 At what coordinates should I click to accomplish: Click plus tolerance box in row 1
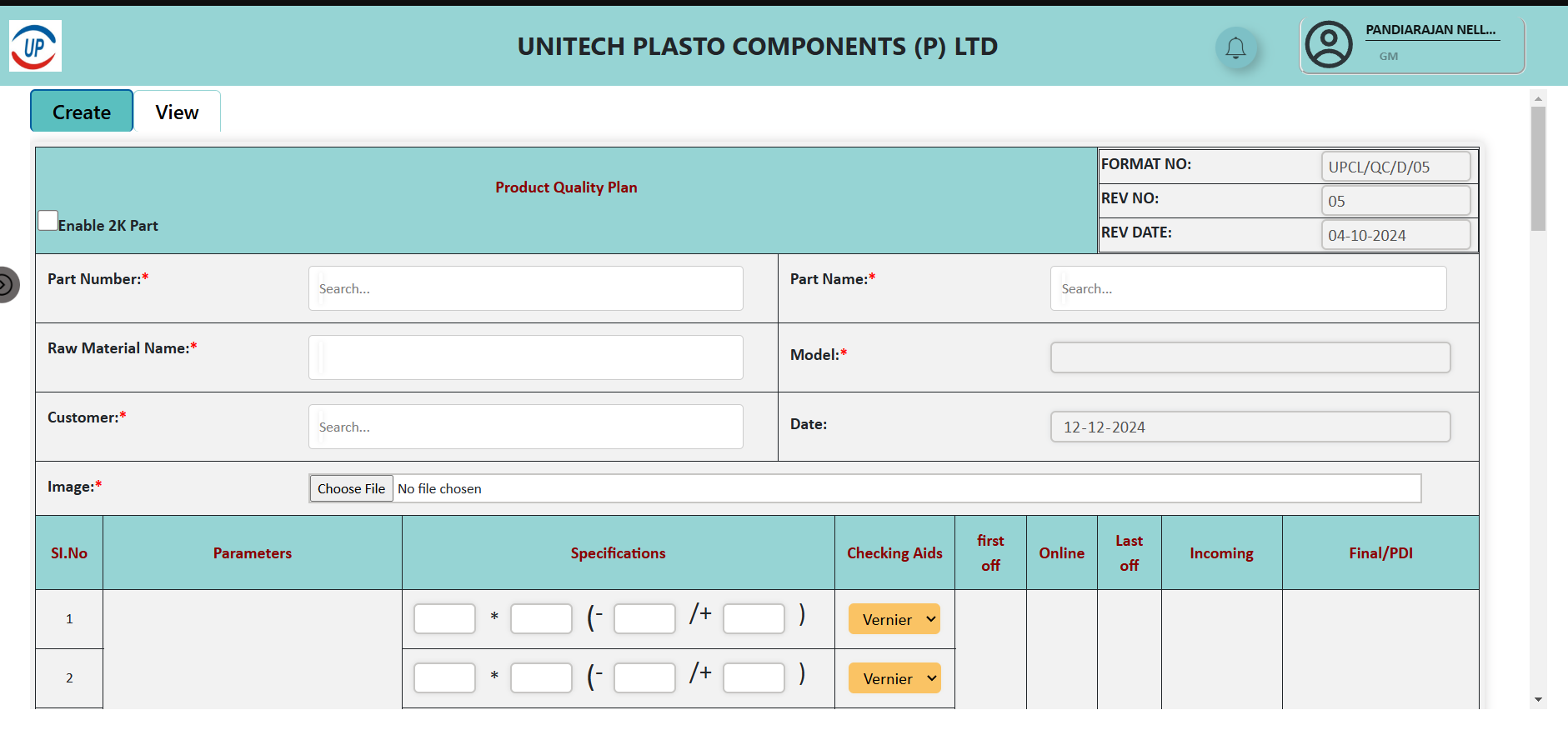tap(754, 619)
